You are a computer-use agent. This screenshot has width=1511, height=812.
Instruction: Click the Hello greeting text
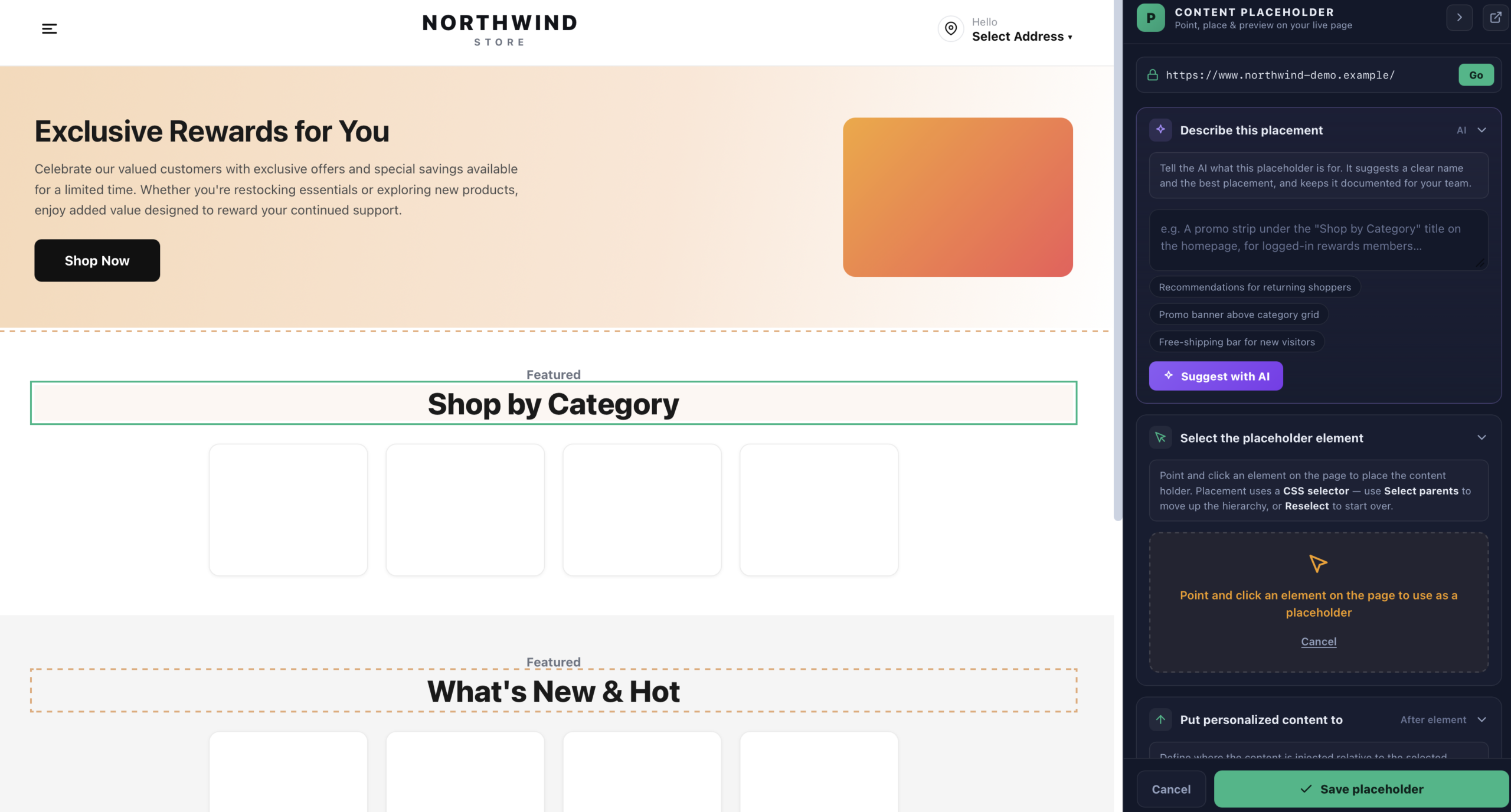(985, 22)
